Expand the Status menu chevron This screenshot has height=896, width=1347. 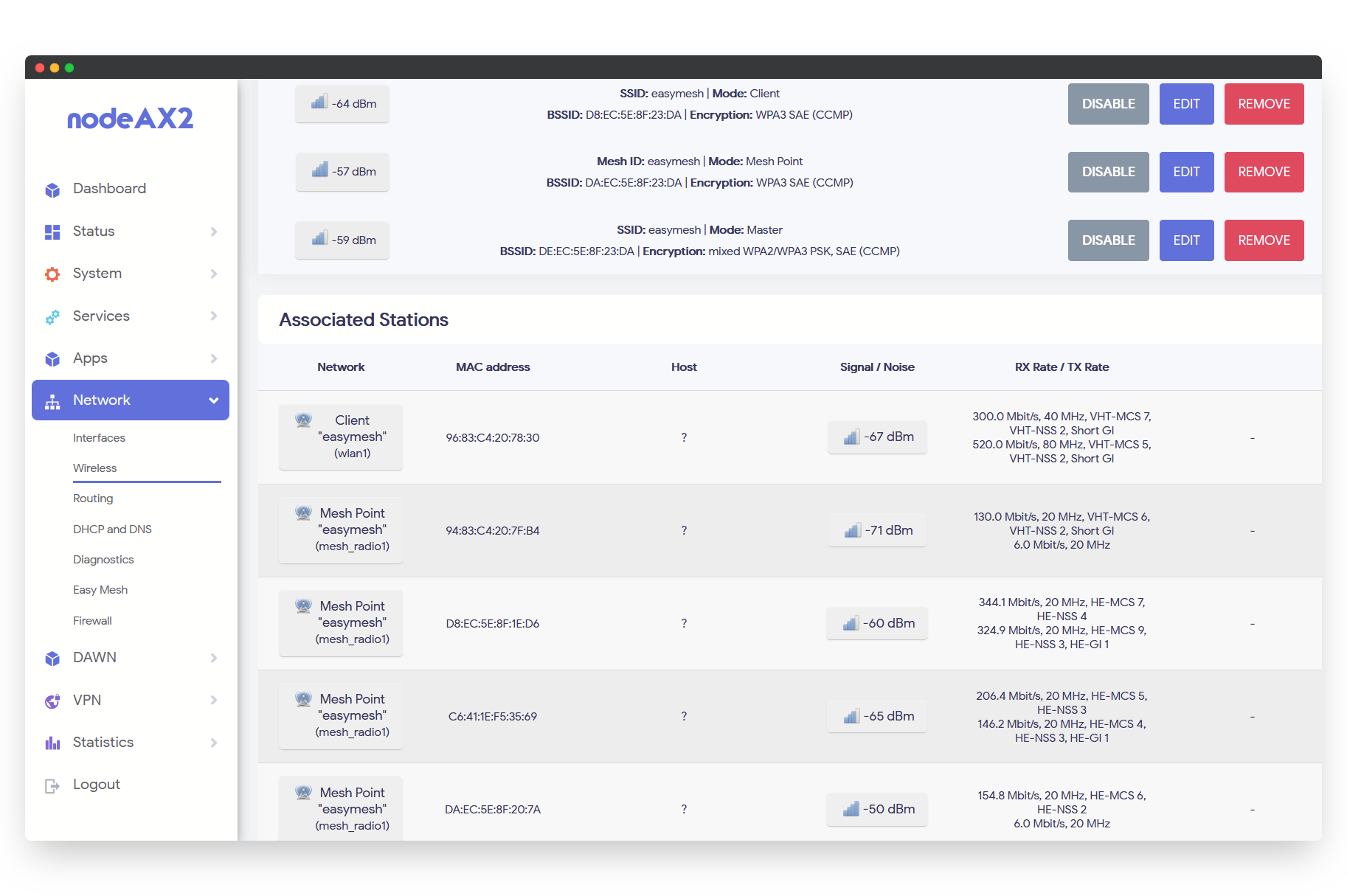(214, 232)
